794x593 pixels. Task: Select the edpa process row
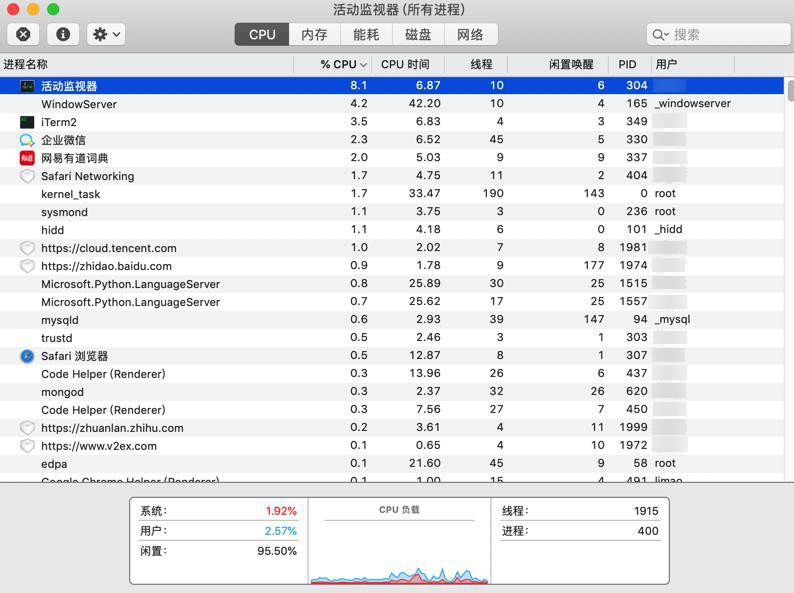click(392, 464)
